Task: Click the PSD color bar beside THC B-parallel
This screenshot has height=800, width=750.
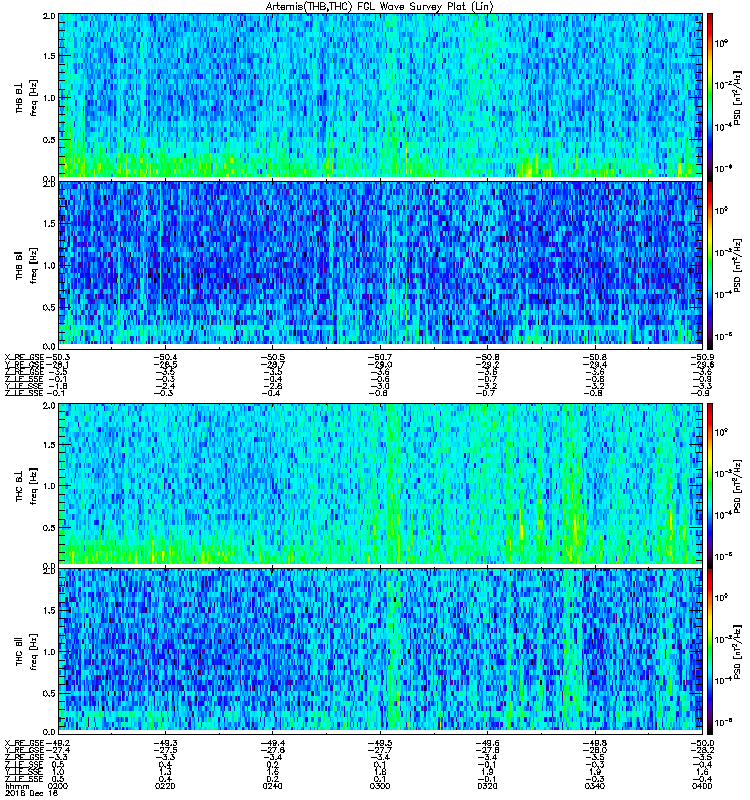Action: pyautogui.click(x=710, y=651)
